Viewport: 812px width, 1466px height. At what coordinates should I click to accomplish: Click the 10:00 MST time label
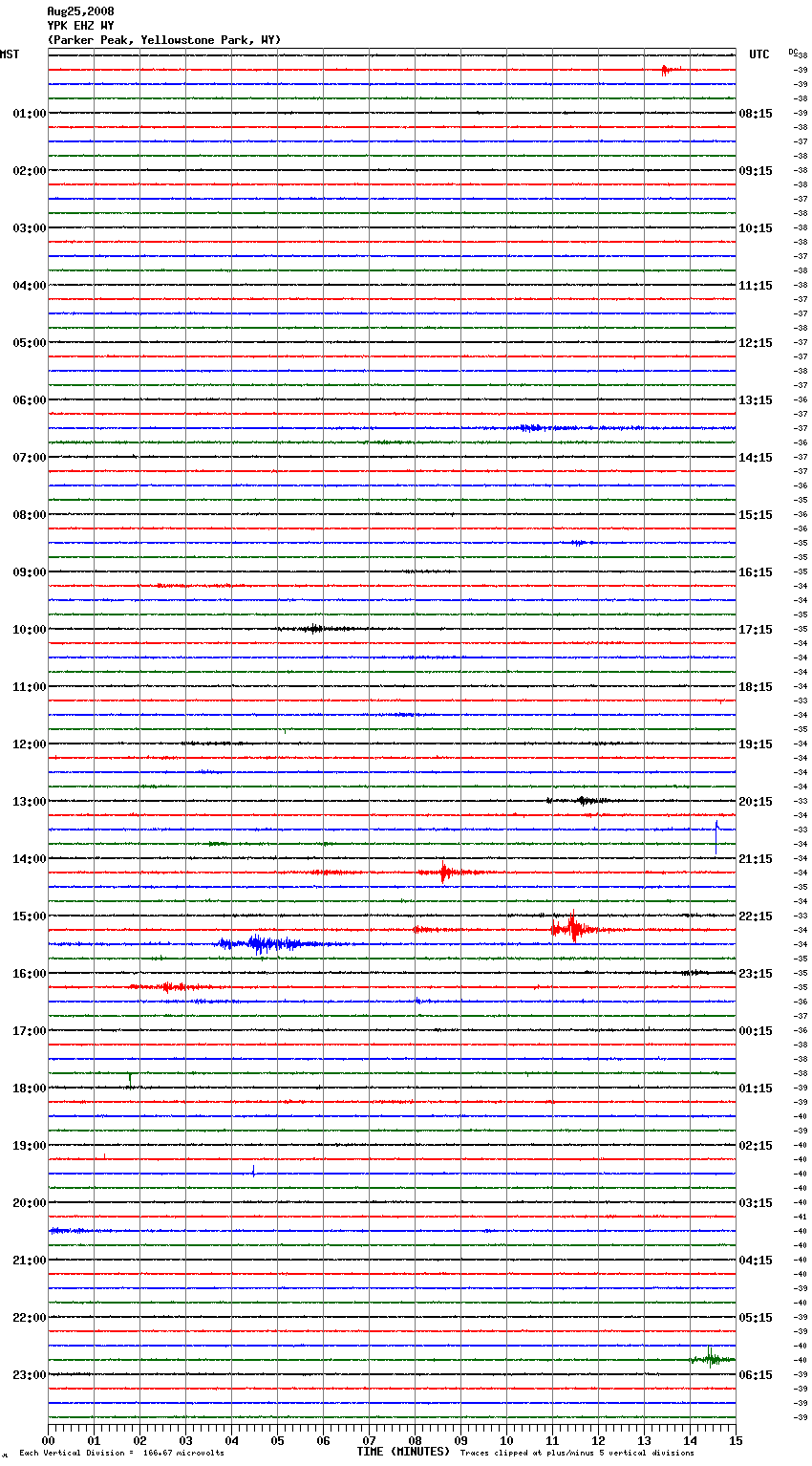[30, 630]
